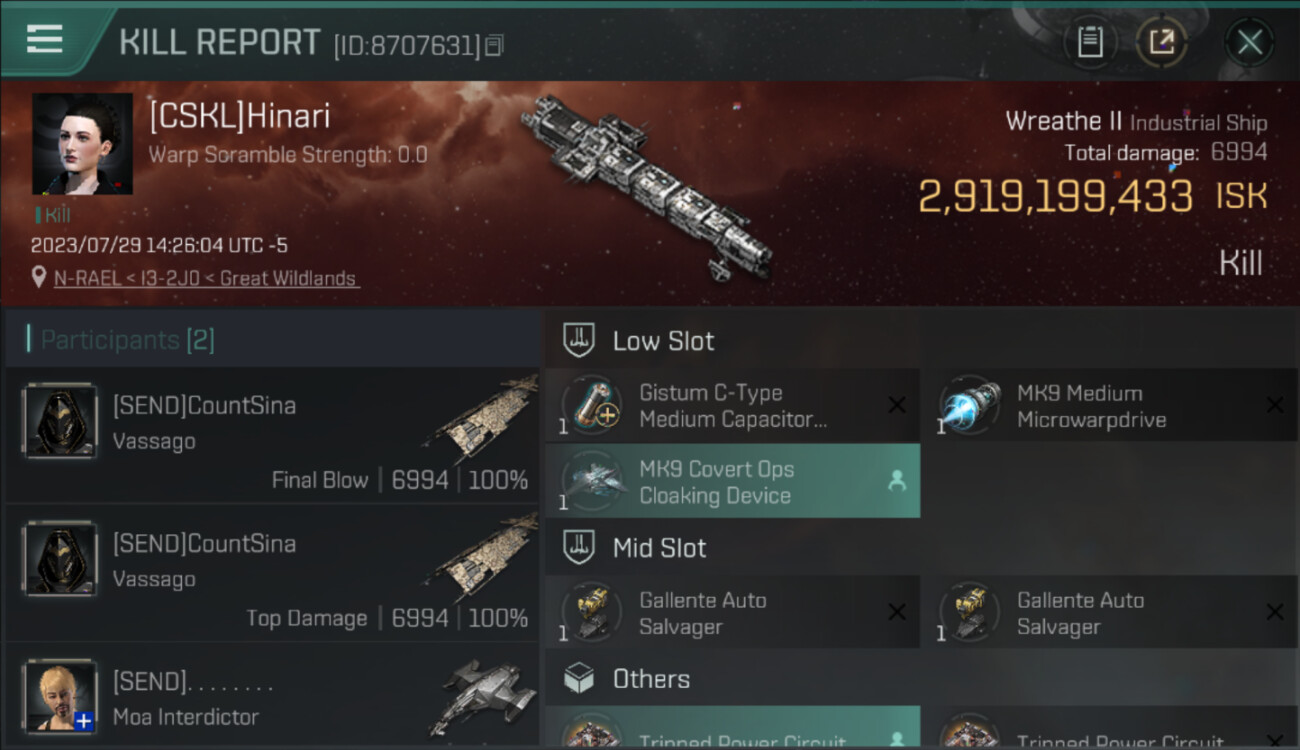
Task: Select the Gistum C-Type Medium Capacitor module icon
Action: pos(593,406)
